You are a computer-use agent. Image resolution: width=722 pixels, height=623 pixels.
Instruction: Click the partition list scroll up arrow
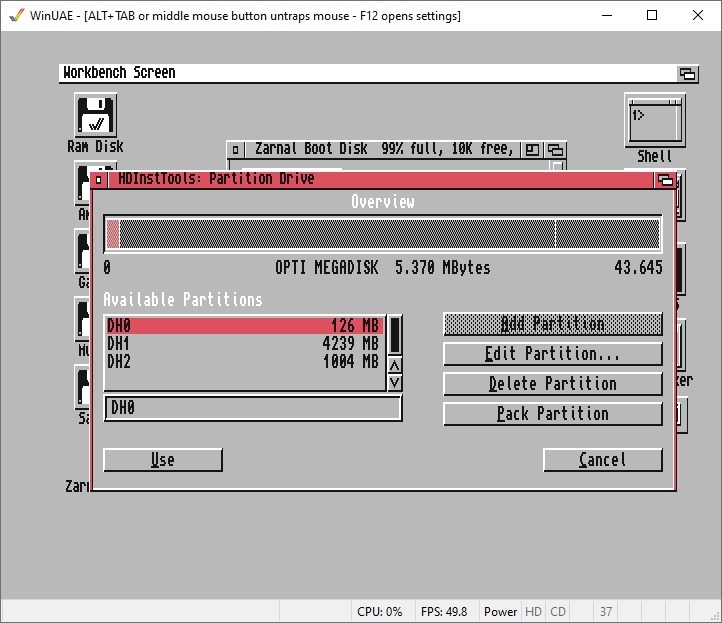(x=395, y=366)
